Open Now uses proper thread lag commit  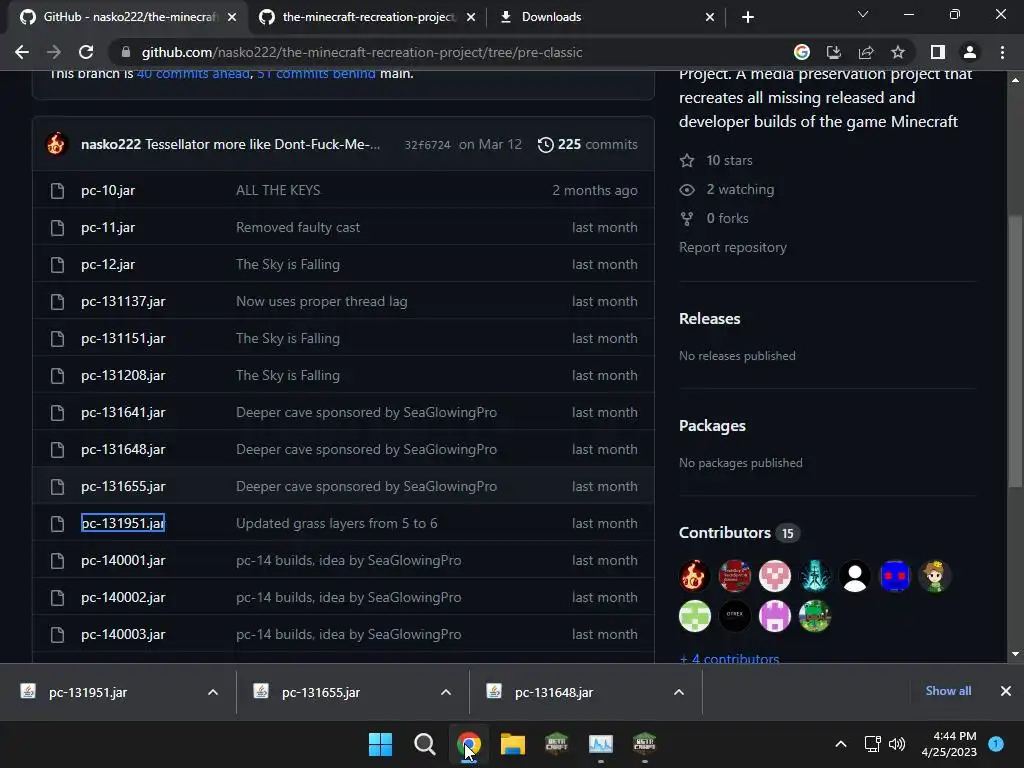click(x=321, y=301)
